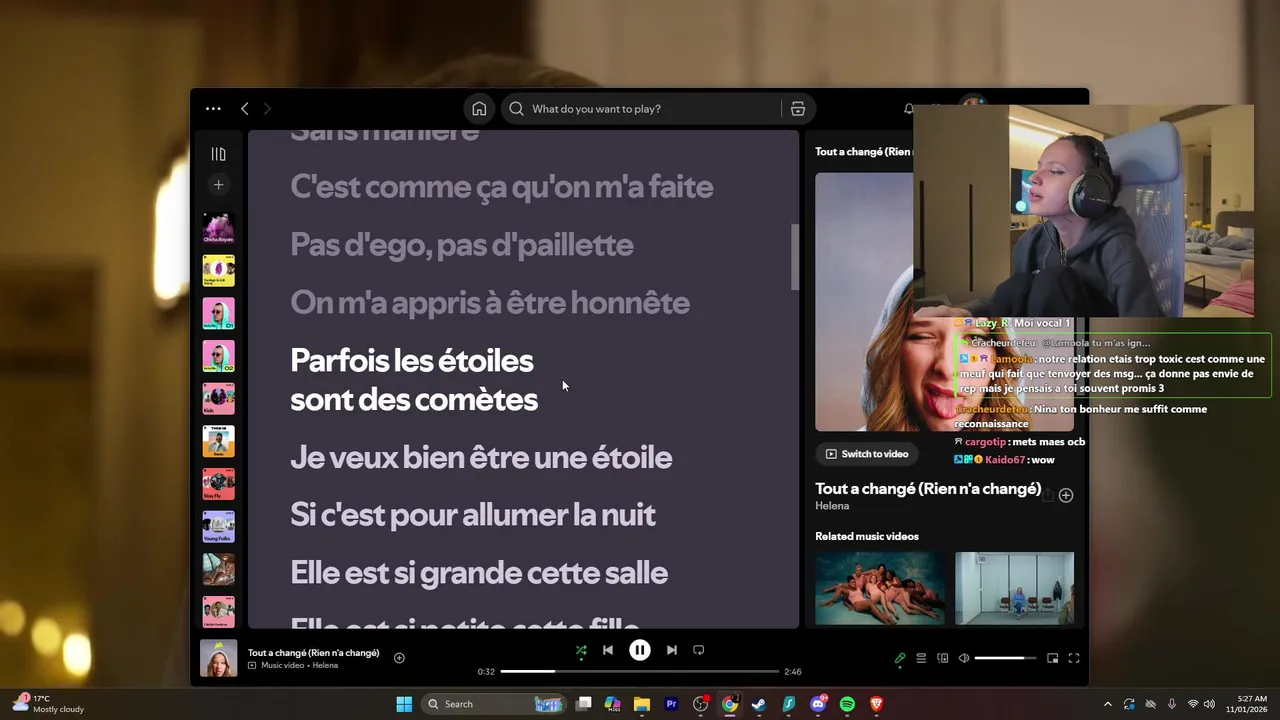Open Spotify from the taskbar
This screenshot has width=1280, height=720.
point(847,704)
